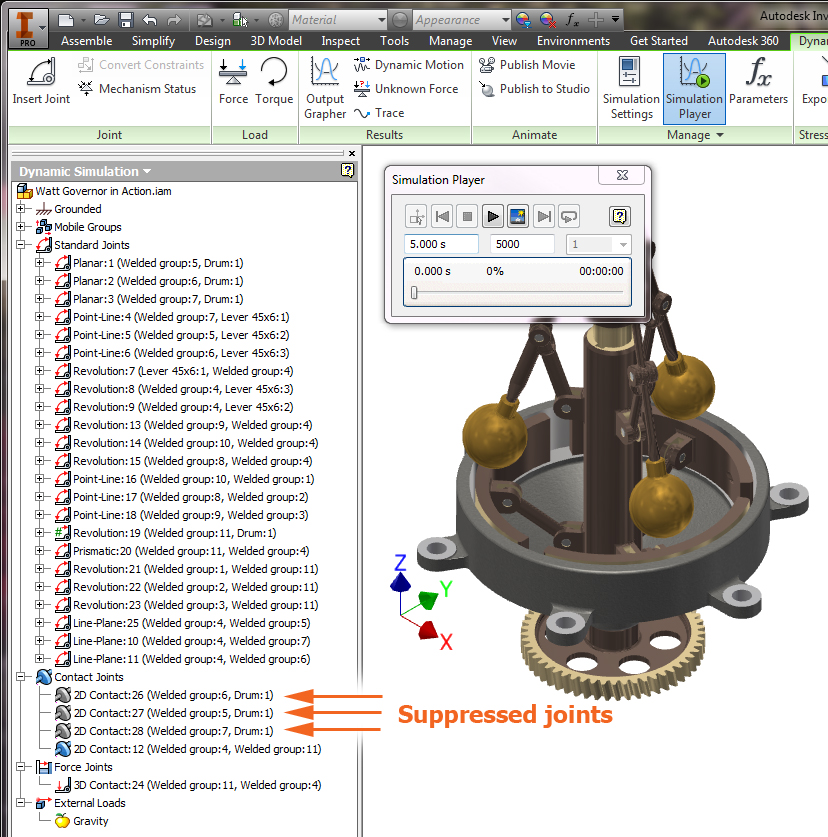
Task: Click the images field showing 5000
Action: pyautogui.click(x=522, y=244)
